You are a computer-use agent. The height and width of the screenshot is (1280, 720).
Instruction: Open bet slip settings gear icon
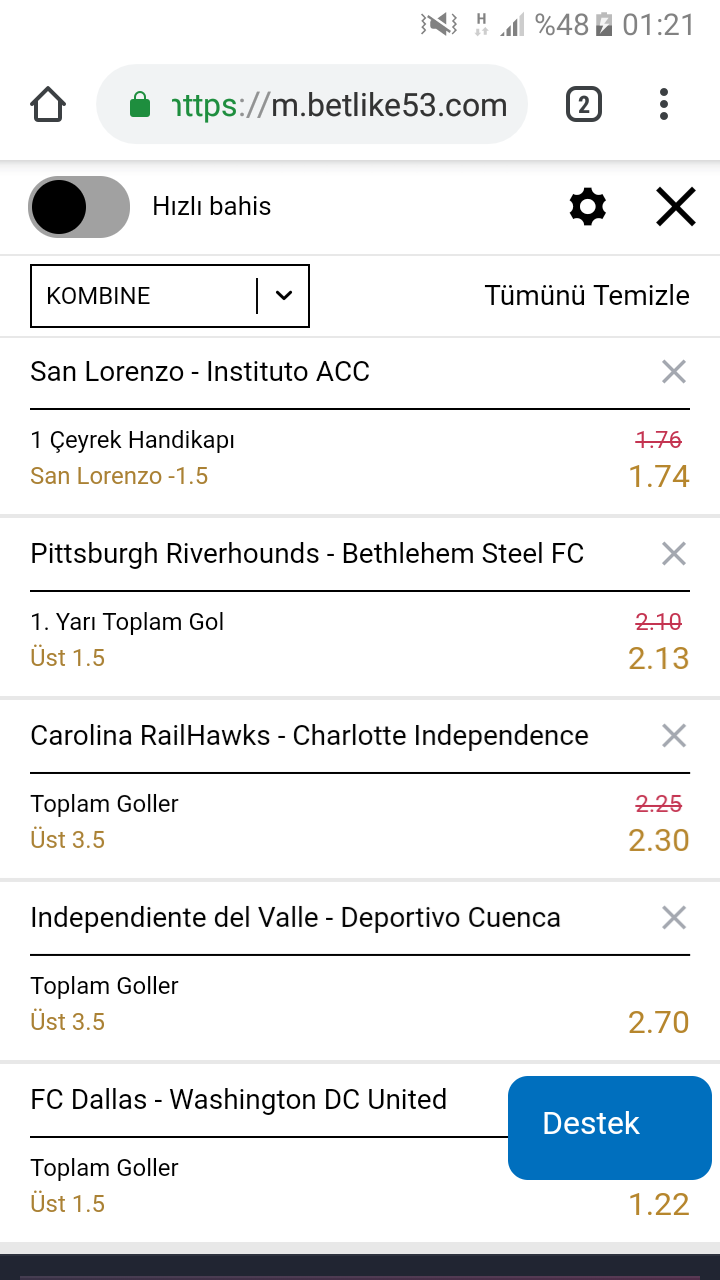tap(588, 207)
